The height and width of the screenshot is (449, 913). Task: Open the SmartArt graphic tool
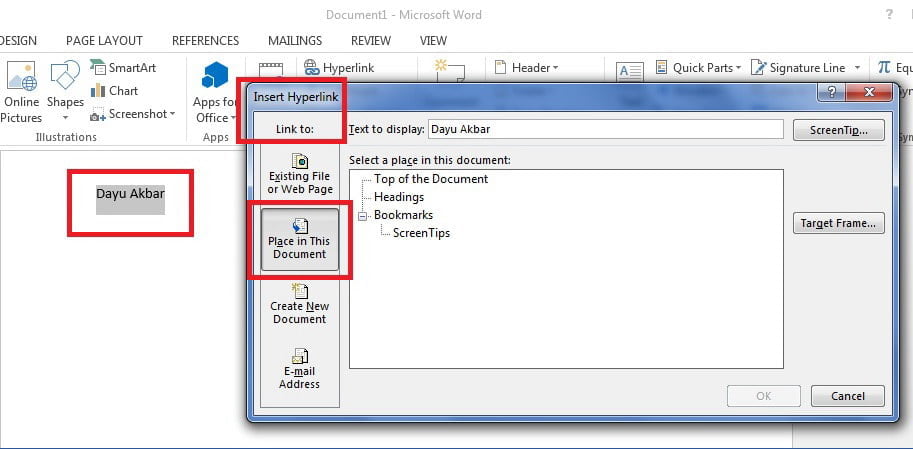123,68
